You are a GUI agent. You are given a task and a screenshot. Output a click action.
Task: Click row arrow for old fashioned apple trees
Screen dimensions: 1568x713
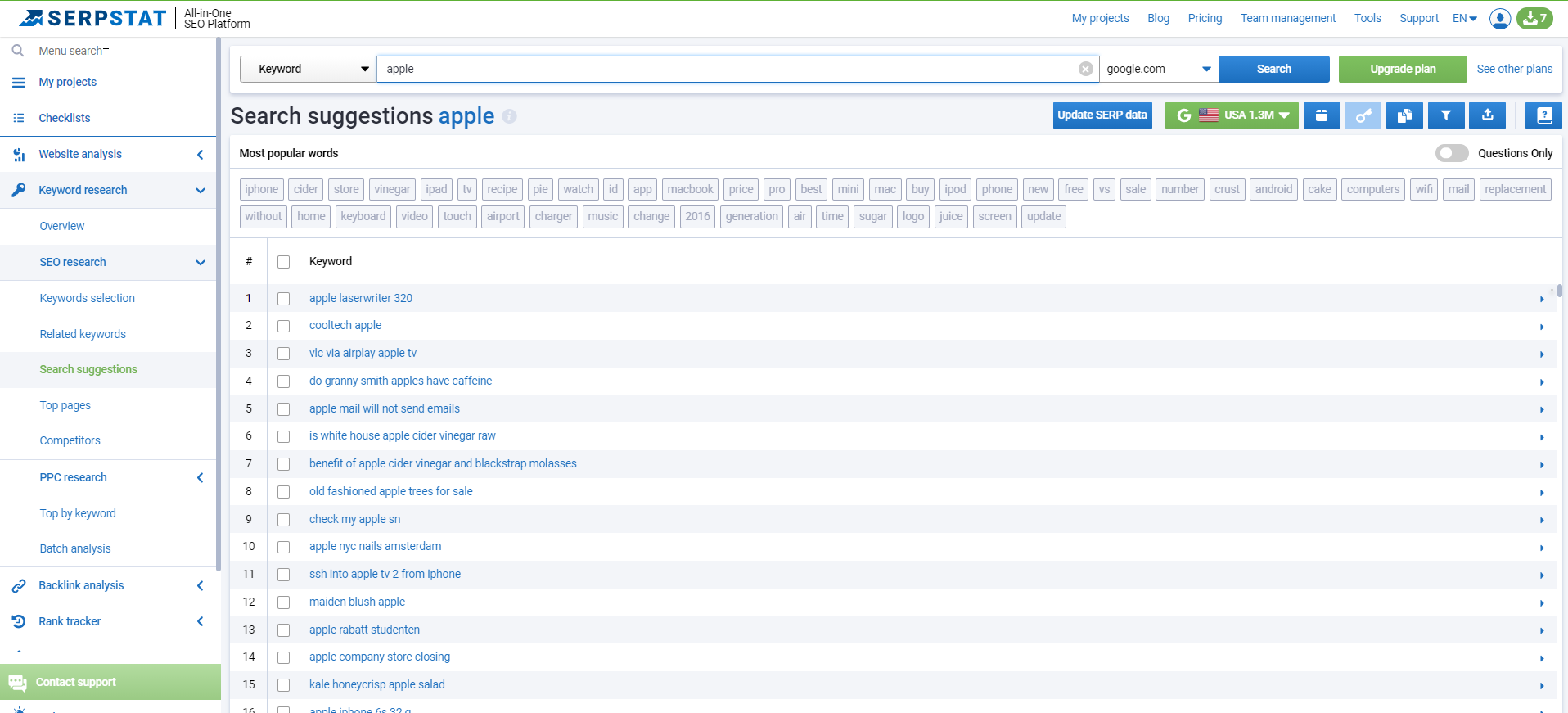[1542, 493]
